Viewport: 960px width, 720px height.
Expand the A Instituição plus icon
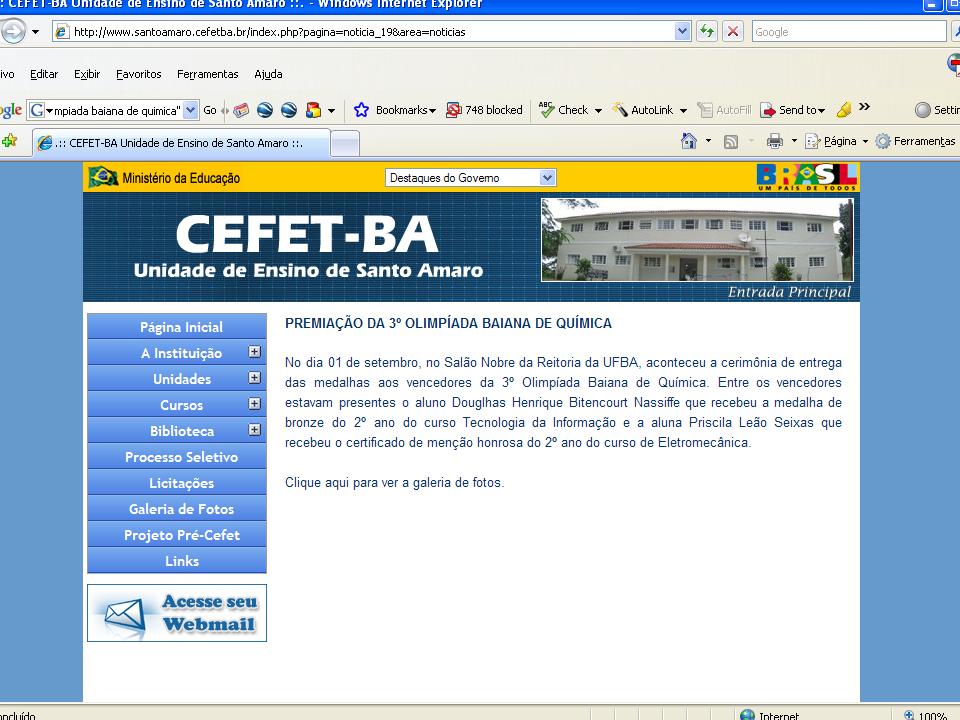pyautogui.click(x=255, y=352)
